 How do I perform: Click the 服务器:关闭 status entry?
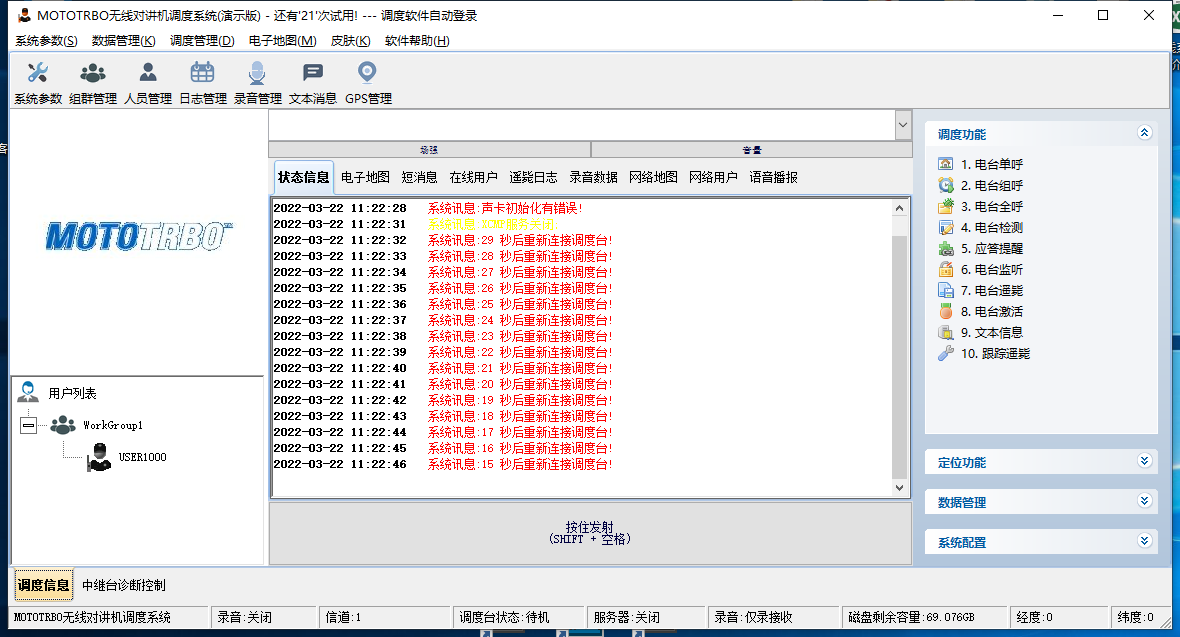click(x=646, y=617)
